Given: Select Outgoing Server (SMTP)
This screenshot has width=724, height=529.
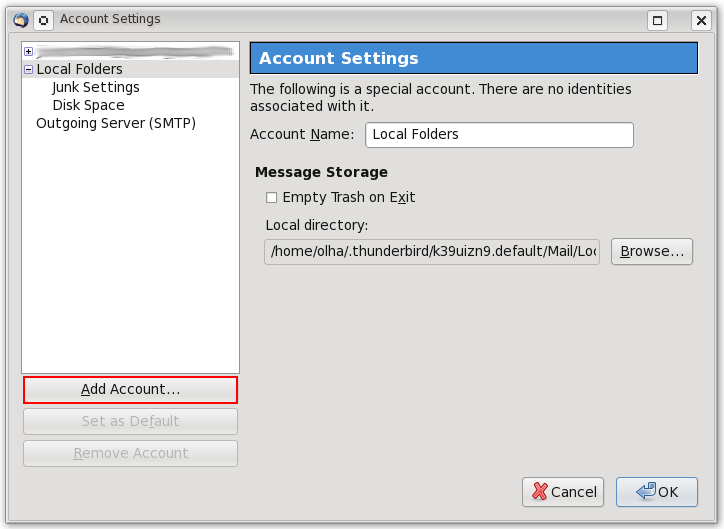Looking at the screenshot, I should pyautogui.click(x=116, y=123).
